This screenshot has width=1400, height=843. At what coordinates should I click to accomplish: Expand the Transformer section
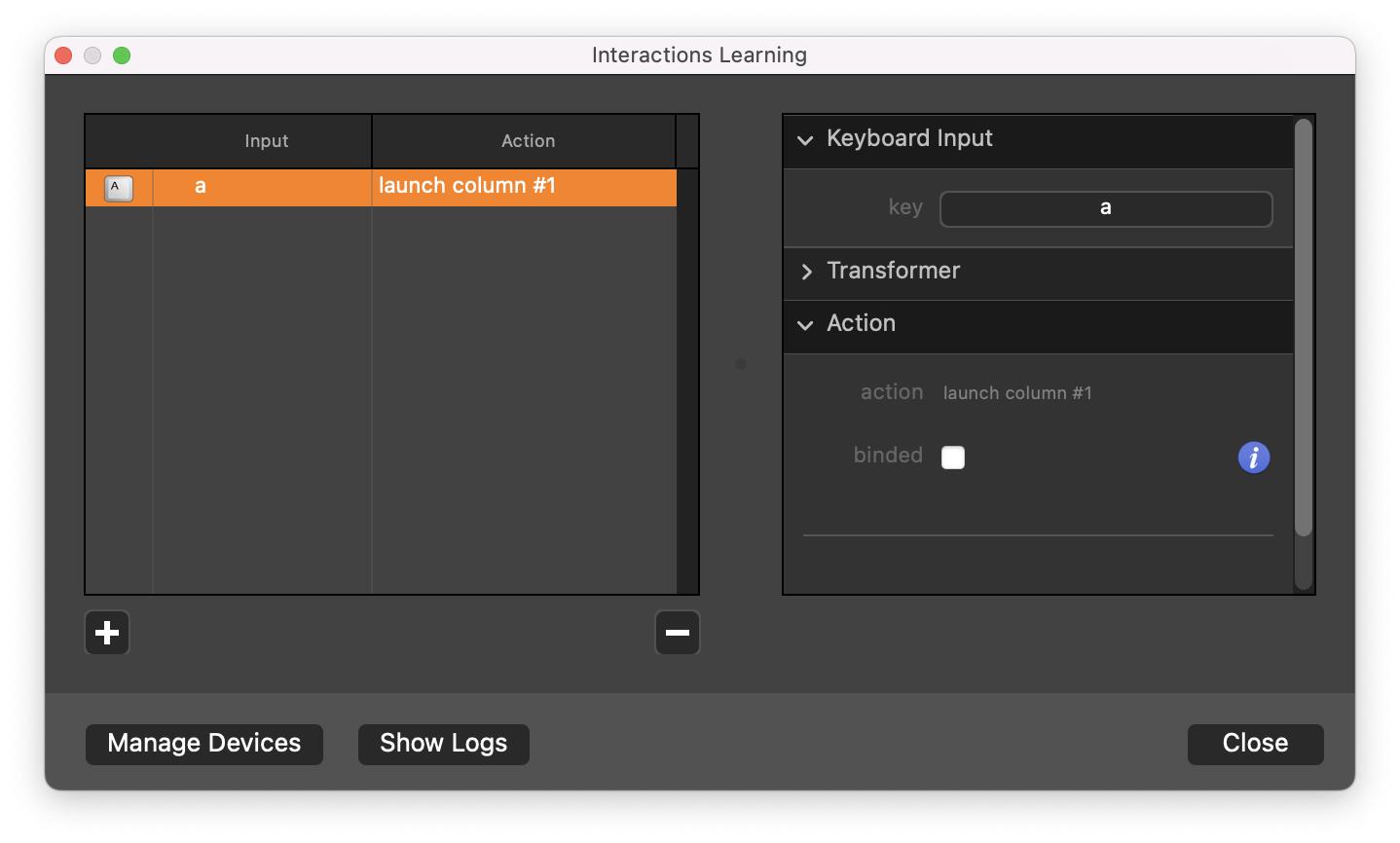[805, 272]
